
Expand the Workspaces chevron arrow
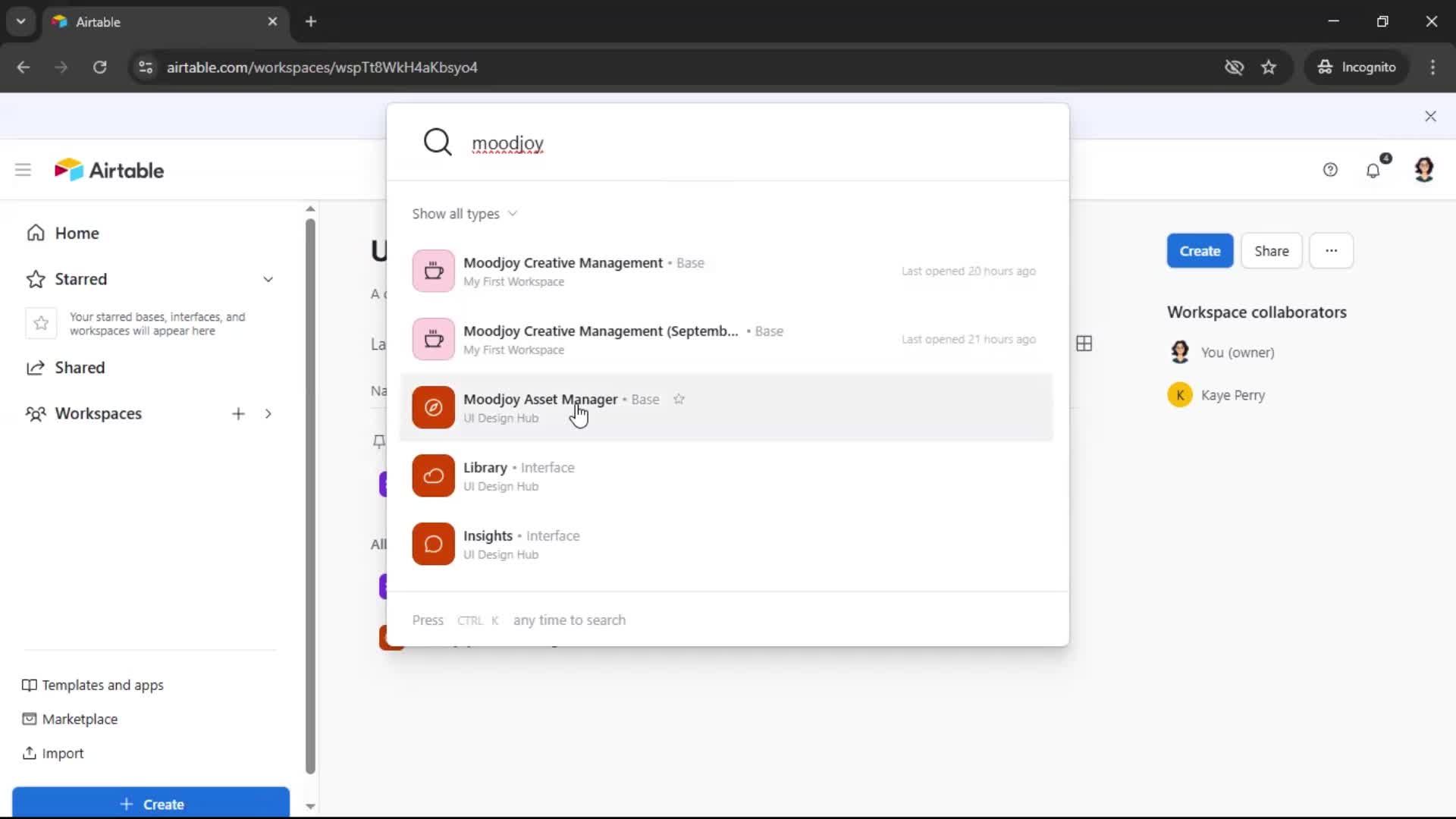coord(268,413)
